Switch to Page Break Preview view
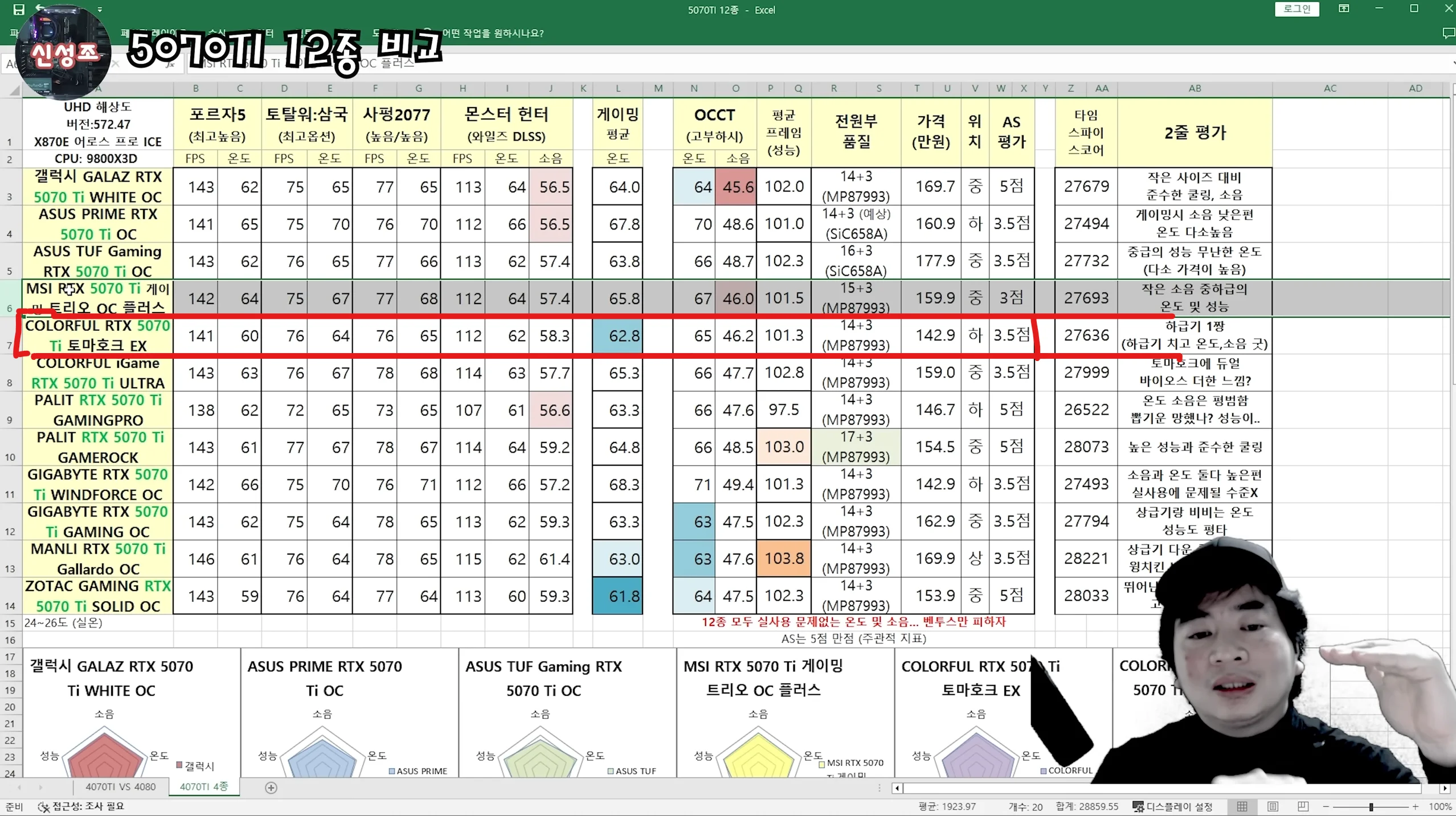1456x816 pixels. [x=1303, y=806]
